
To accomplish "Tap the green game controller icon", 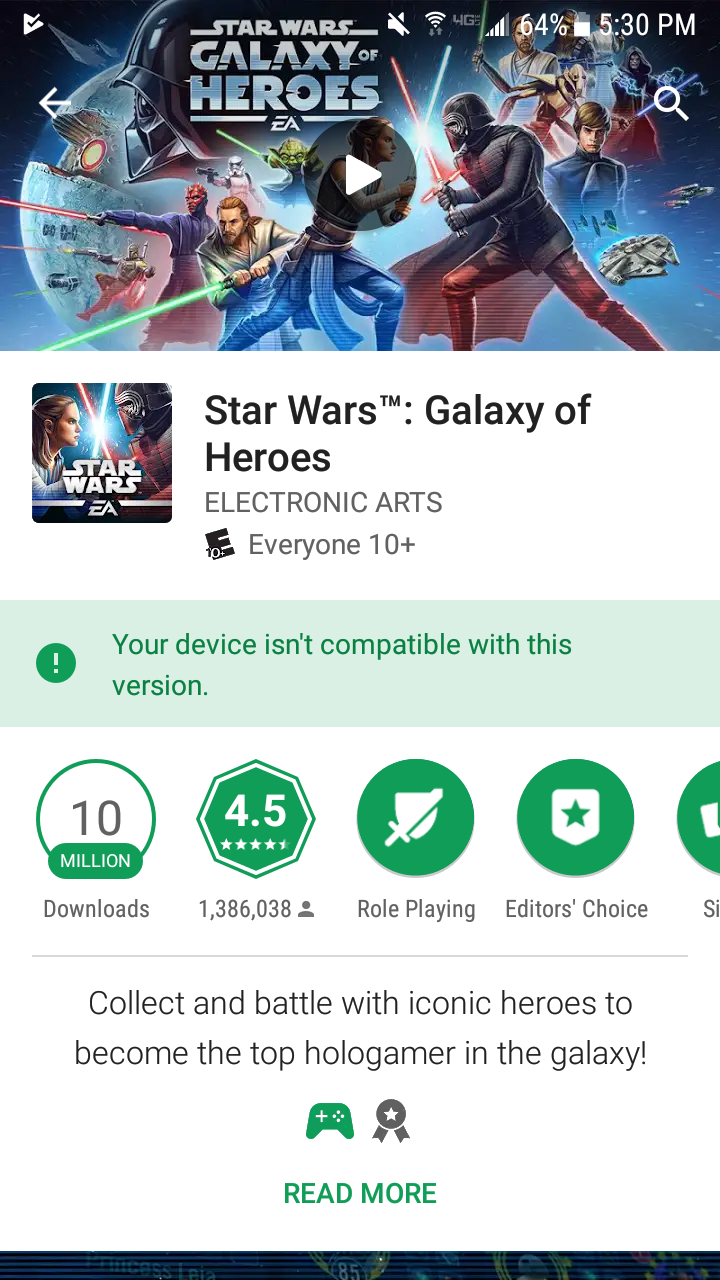I will (x=330, y=1122).
